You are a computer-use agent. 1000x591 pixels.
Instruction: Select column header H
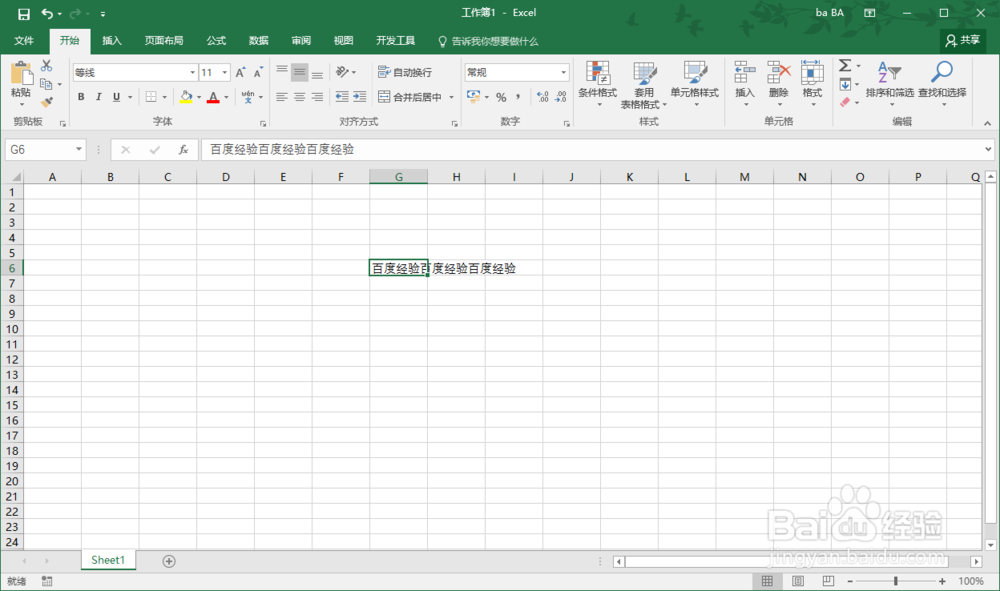[x=457, y=177]
